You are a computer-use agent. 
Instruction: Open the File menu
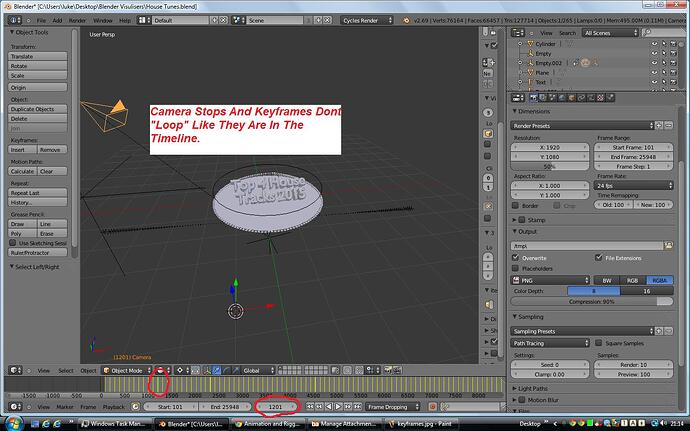point(41,20)
